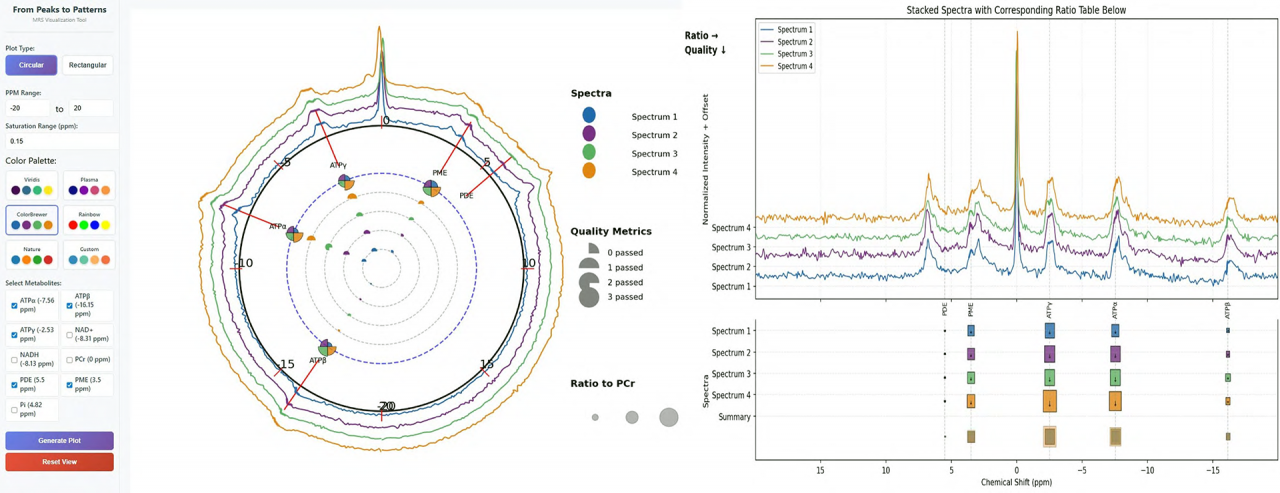Select the Circular plot type
Screen dimensions: 1280x493
(31, 65)
